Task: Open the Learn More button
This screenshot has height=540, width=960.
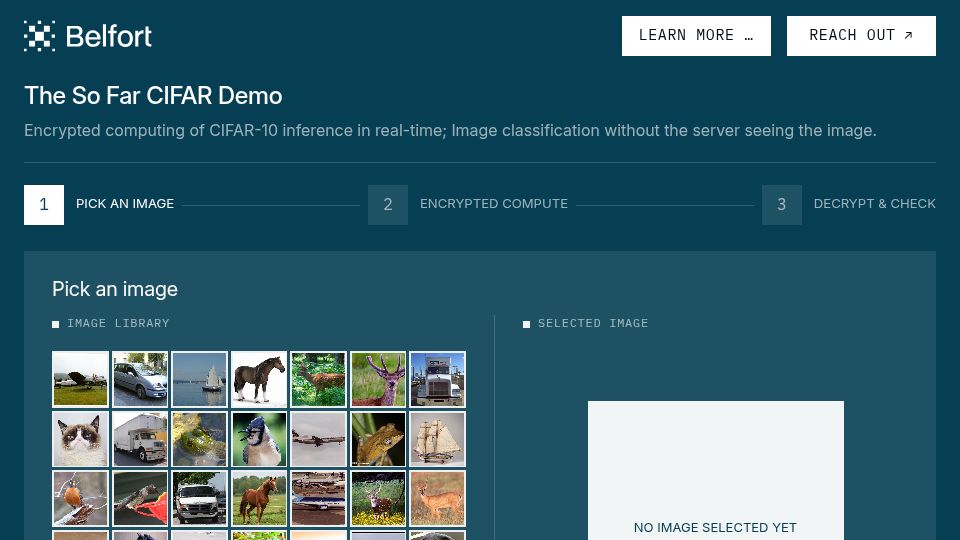Action: point(696,36)
